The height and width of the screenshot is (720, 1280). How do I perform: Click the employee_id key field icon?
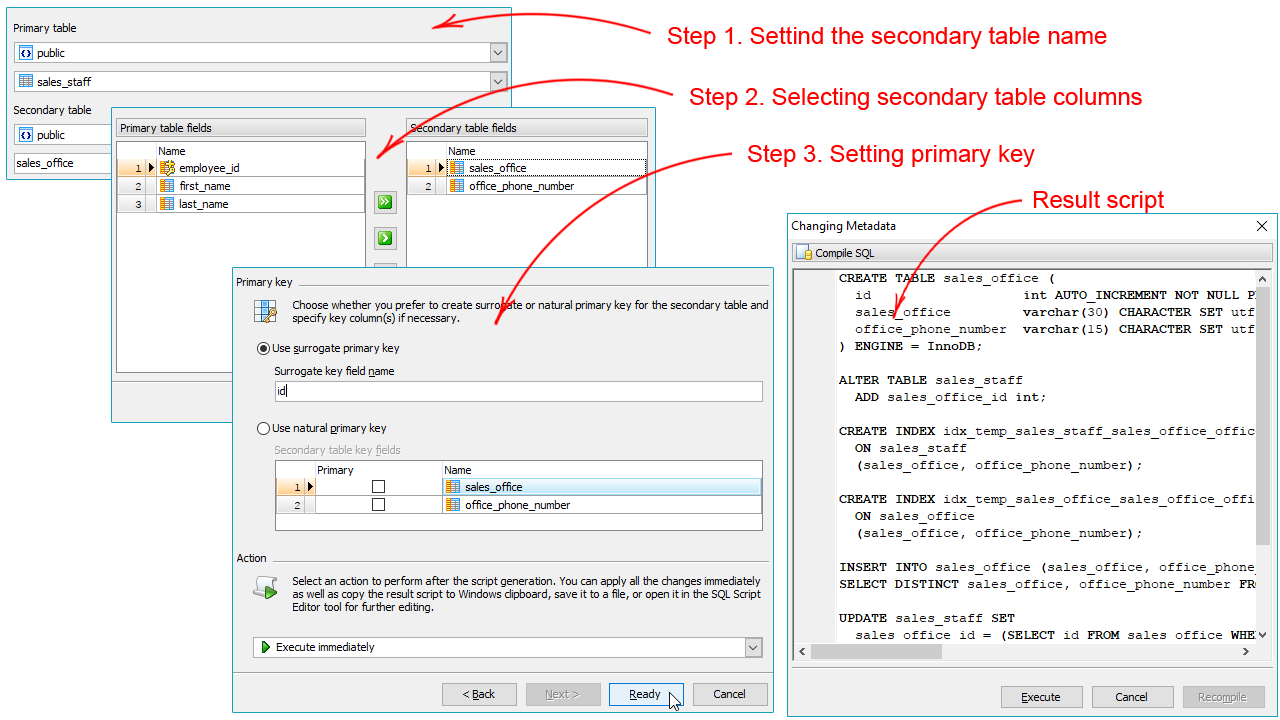coord(167,168)
